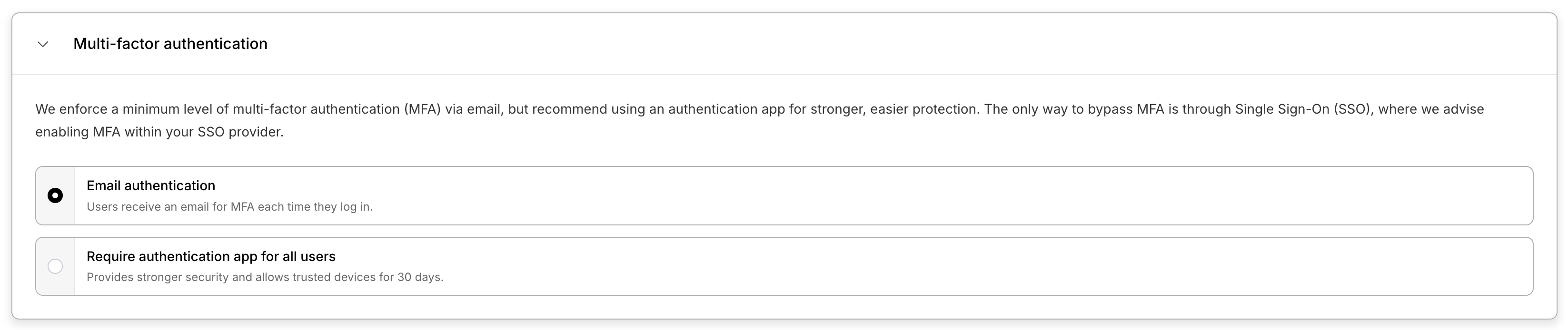1568x330 pixels.
Task: Click the grey strip around the unselected radio
Action: (55, 286)
